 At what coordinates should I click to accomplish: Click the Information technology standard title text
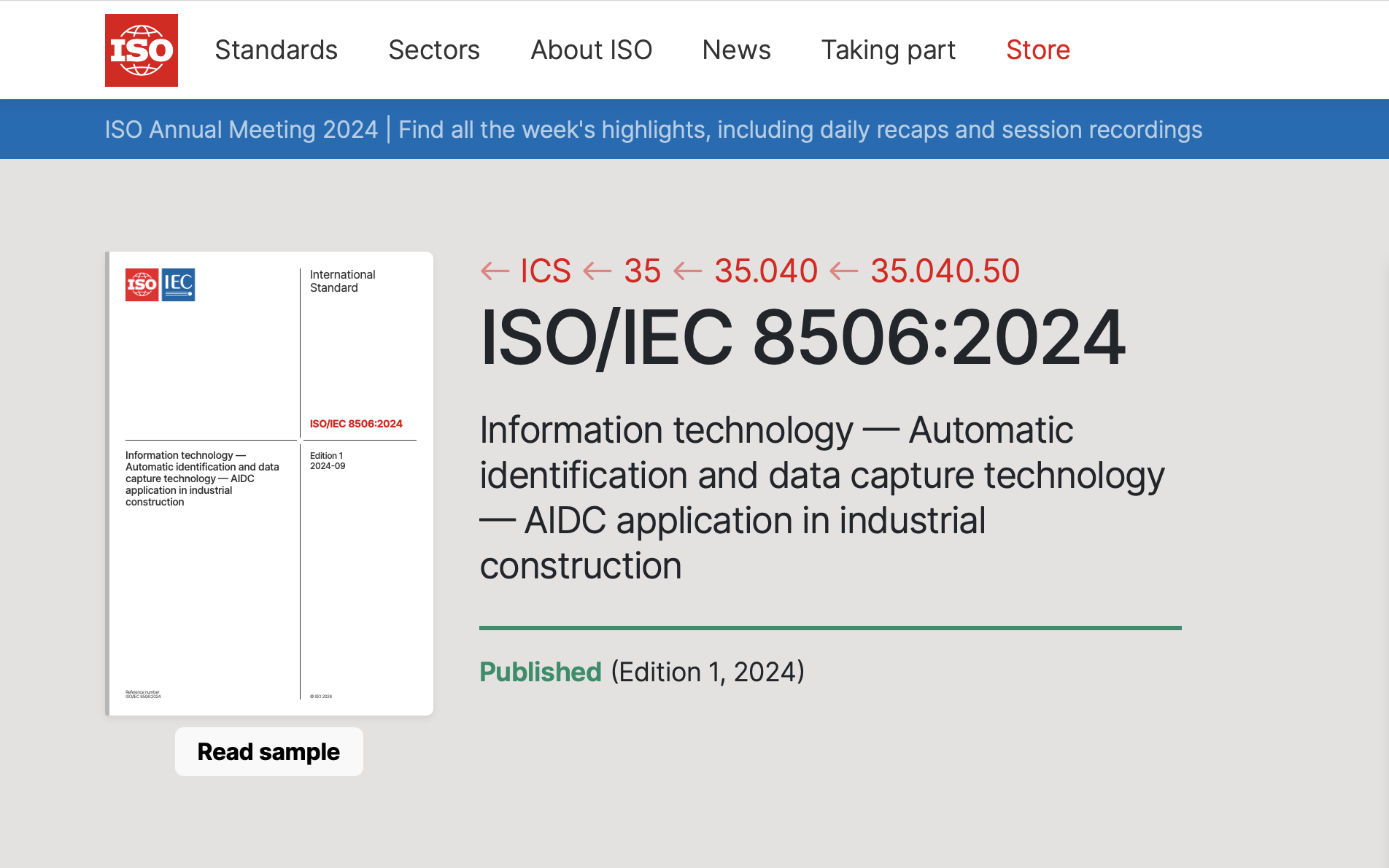[x=822, y=497]
